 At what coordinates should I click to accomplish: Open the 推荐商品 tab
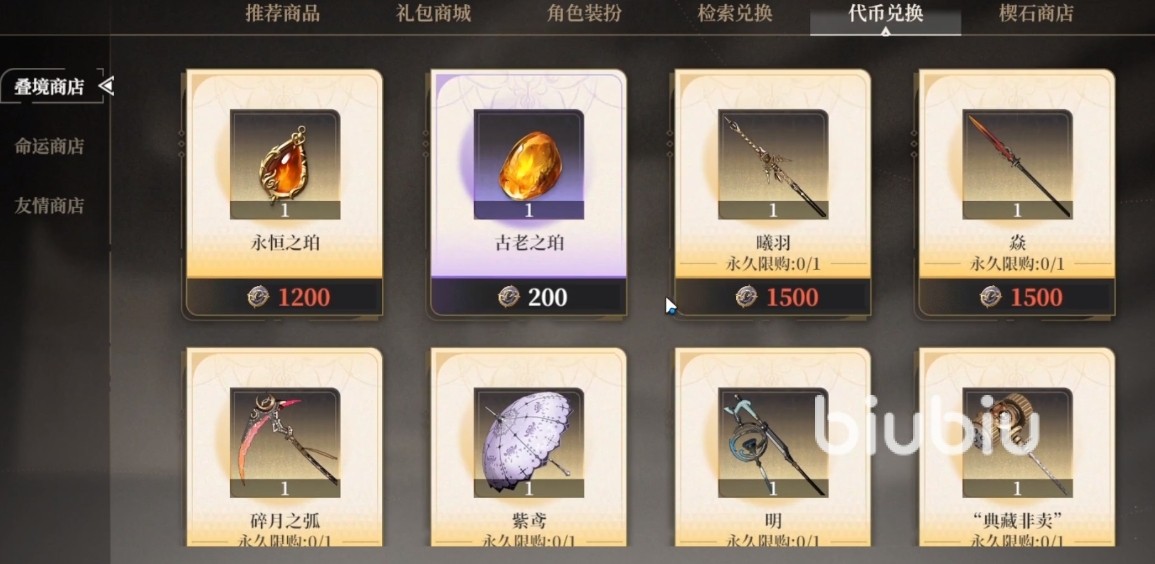click(283, 13)
